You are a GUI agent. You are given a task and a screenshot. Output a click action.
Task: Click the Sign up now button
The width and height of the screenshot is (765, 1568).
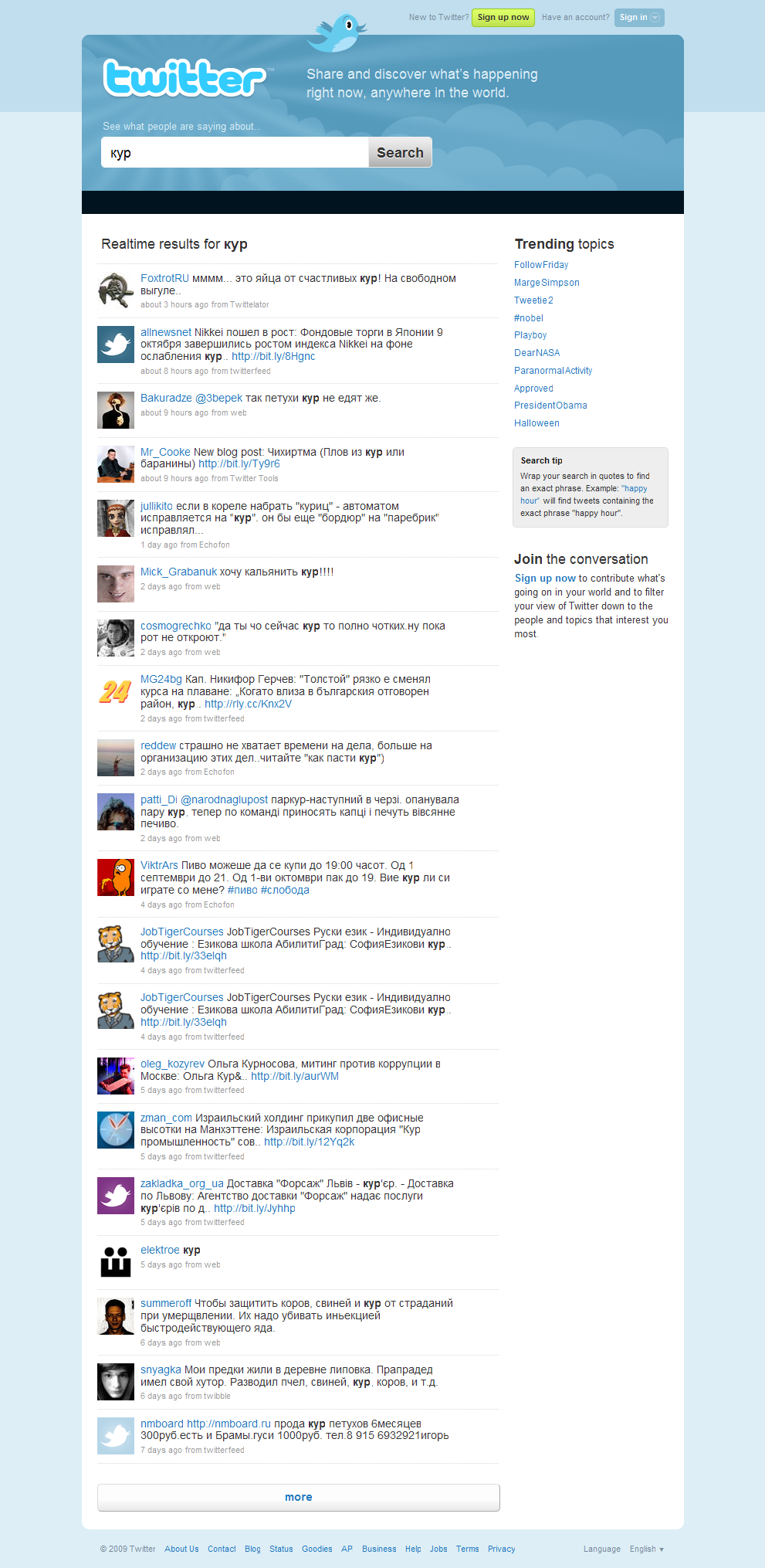tap(503, 17)
